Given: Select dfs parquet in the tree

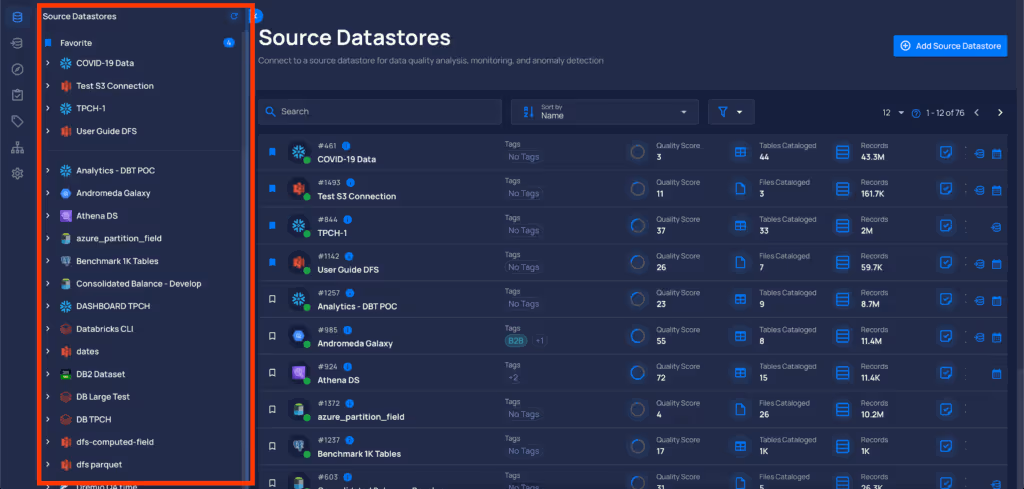Looking at the screenshot, I should pyautogui.click(x=99, y=465).
